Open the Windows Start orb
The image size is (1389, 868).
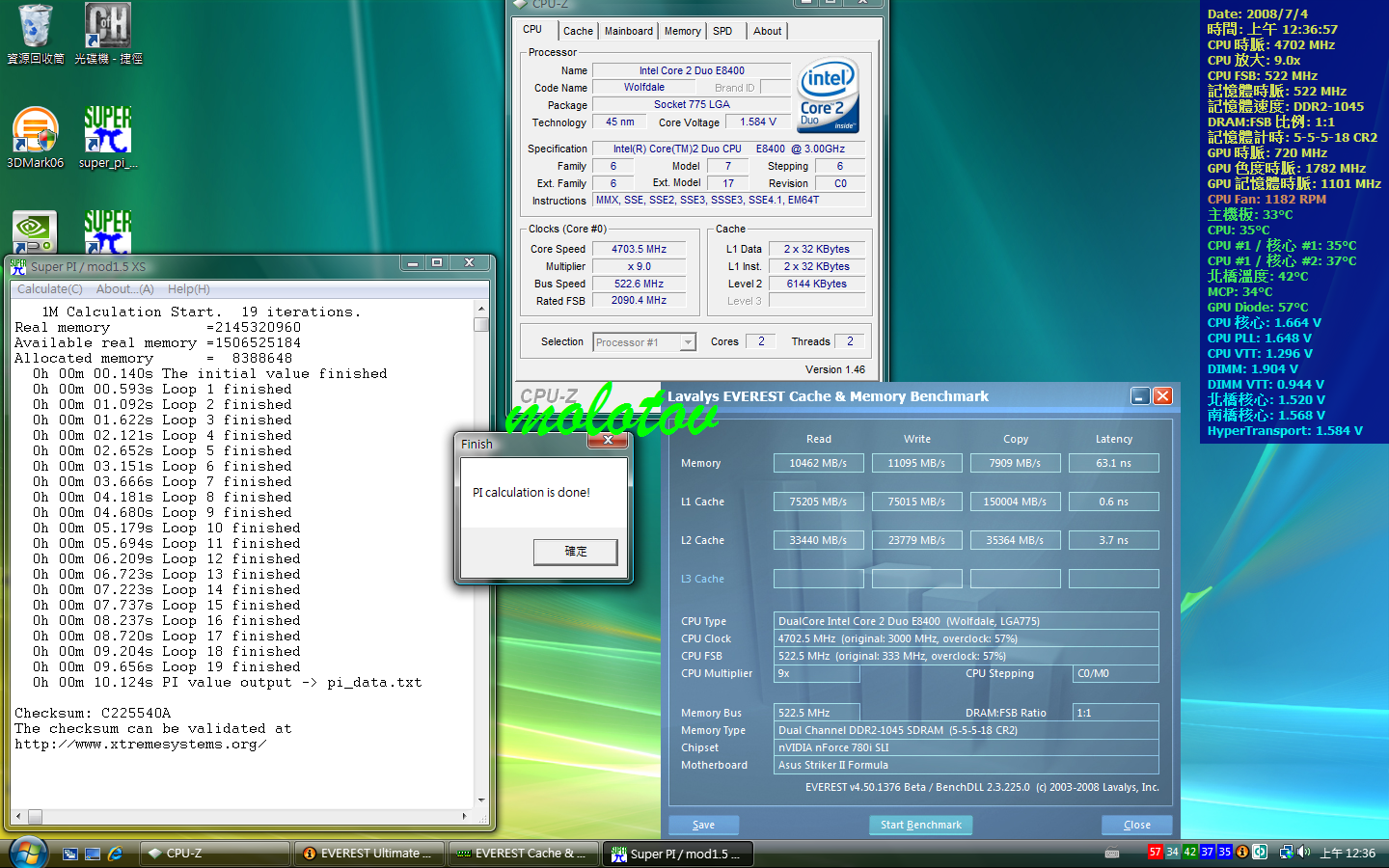click(28, 853)
